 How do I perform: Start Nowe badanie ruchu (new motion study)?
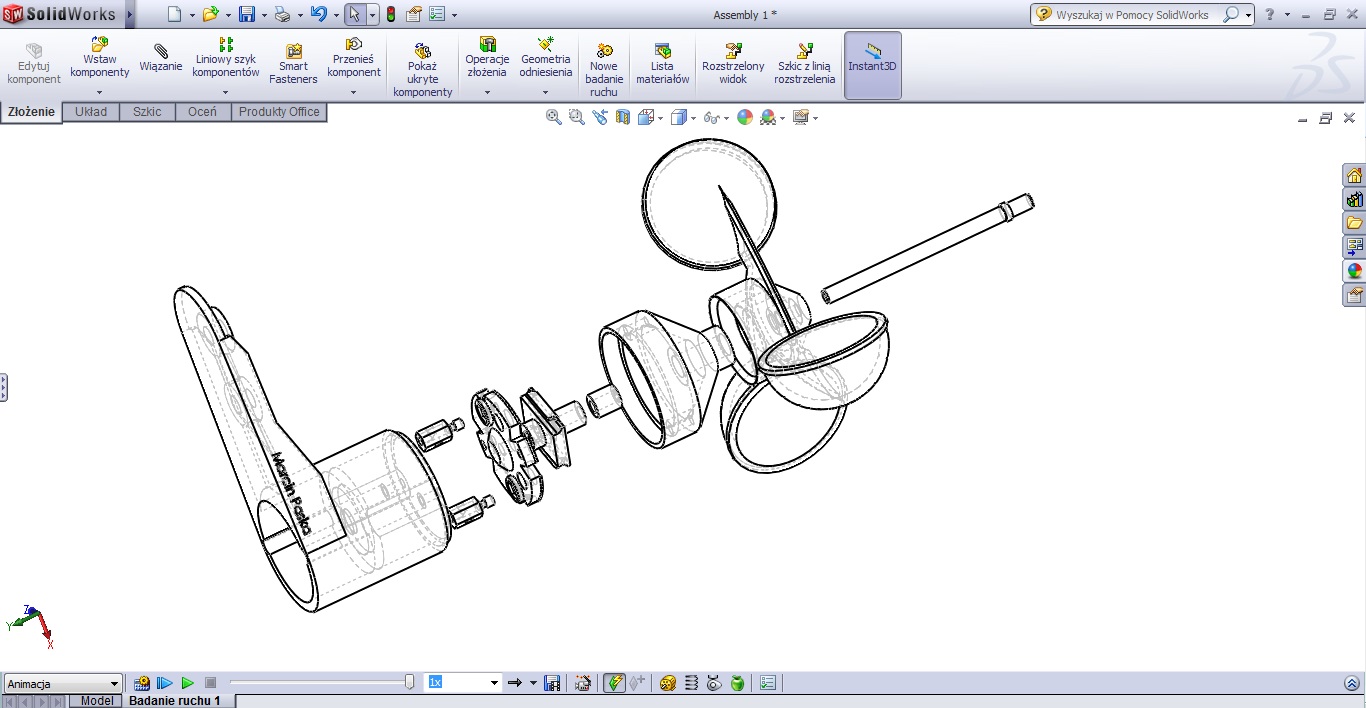click(604, 65)
